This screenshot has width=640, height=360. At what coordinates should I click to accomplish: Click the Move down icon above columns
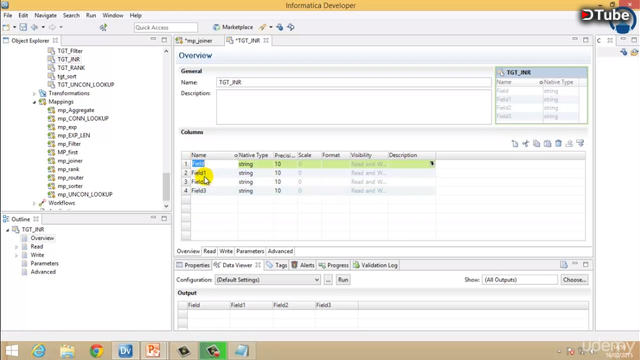[580, 144]
